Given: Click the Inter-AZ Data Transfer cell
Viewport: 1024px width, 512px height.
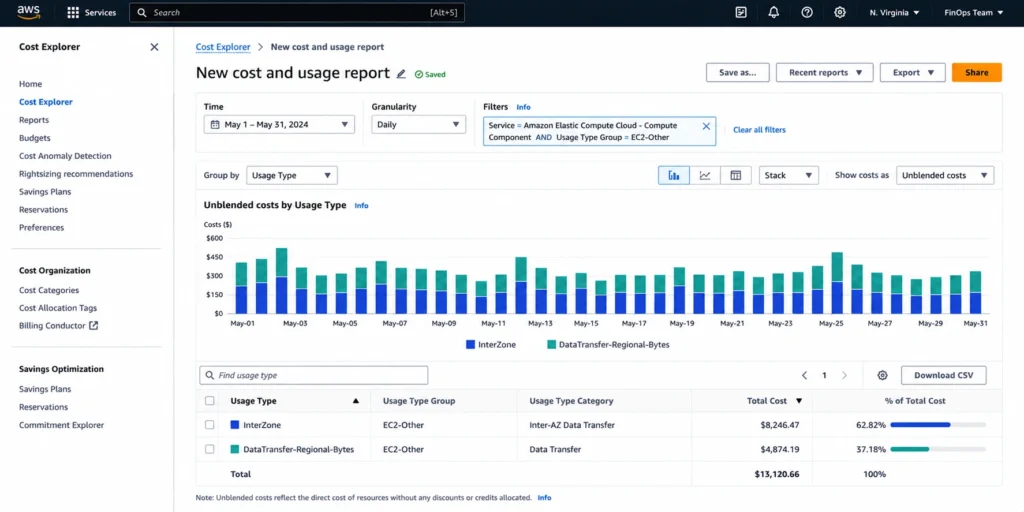Looking at the screenshot, I should (x=572, y=425).
